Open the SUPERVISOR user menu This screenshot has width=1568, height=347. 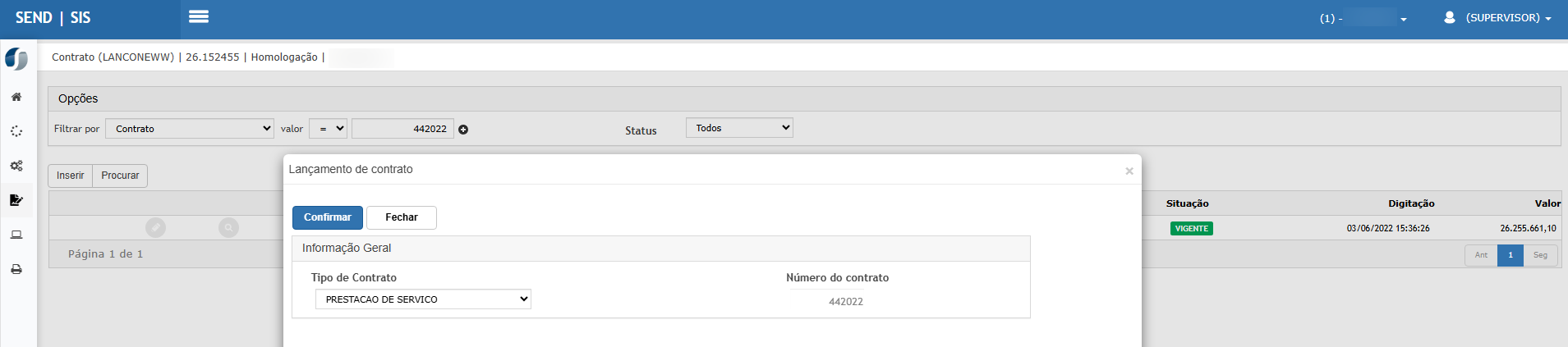click(x=1508, y=17)
